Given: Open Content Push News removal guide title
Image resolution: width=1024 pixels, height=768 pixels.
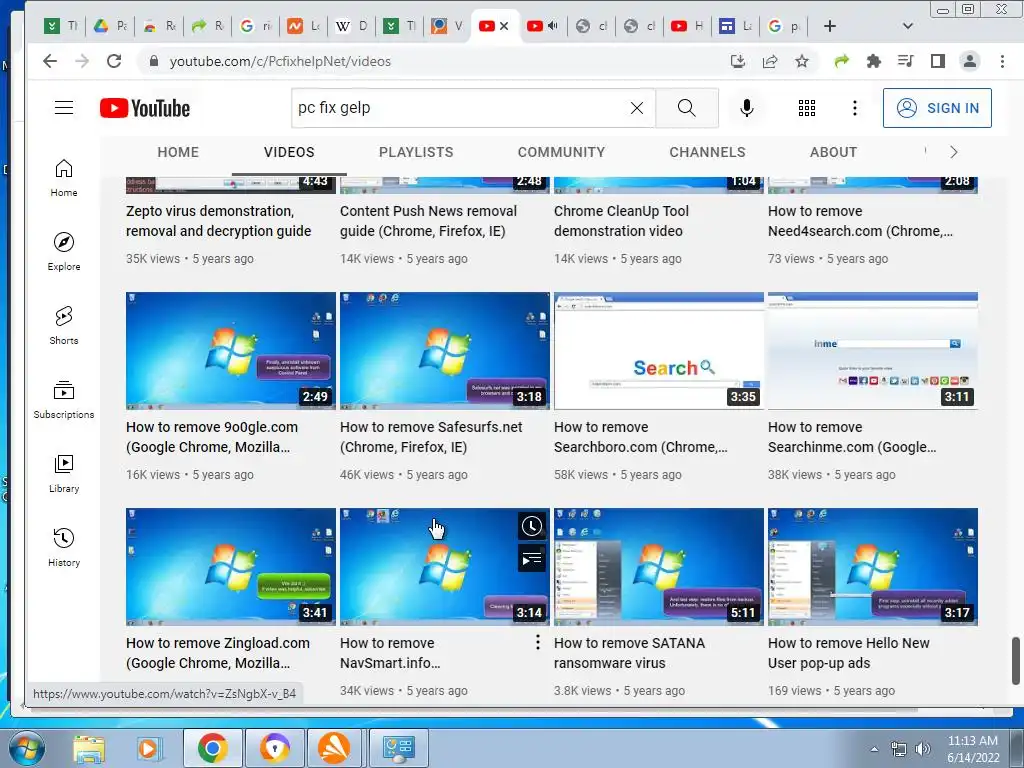Looking at the screenshot, I should click(428, 221).
